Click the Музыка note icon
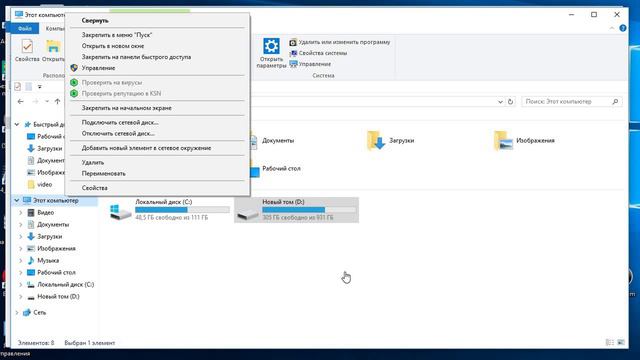Screen dimensions: 640x360 31,260
